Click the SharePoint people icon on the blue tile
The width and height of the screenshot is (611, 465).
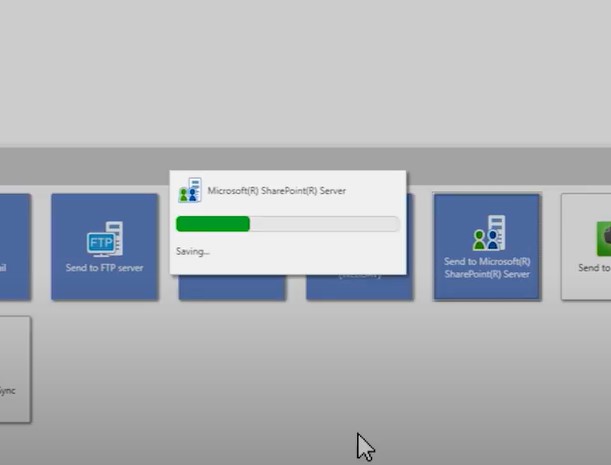point(488,234)
